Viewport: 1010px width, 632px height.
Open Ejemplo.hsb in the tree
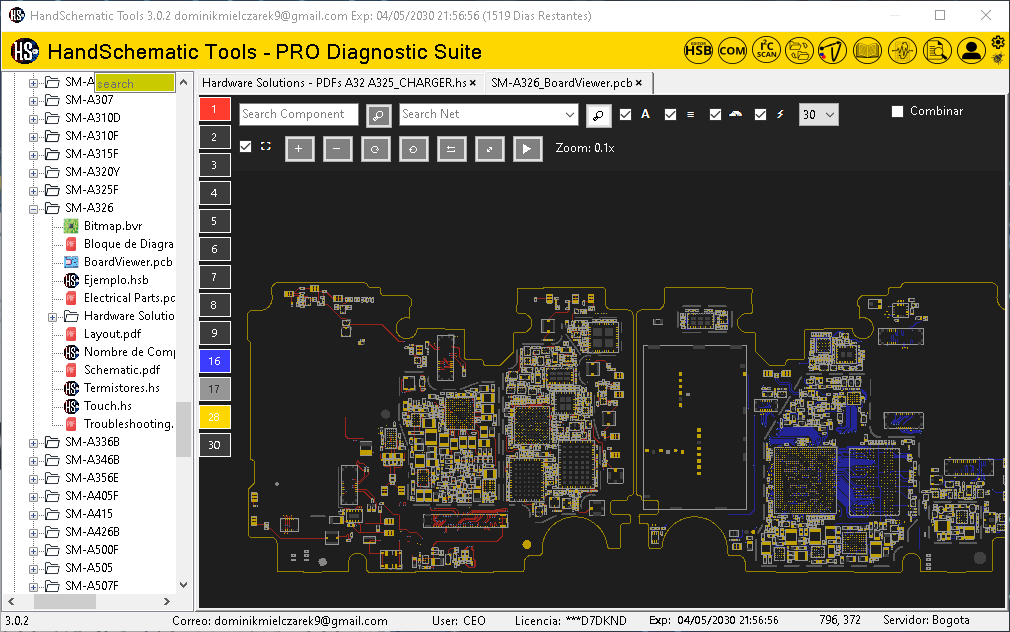click(x=116, y=280)
